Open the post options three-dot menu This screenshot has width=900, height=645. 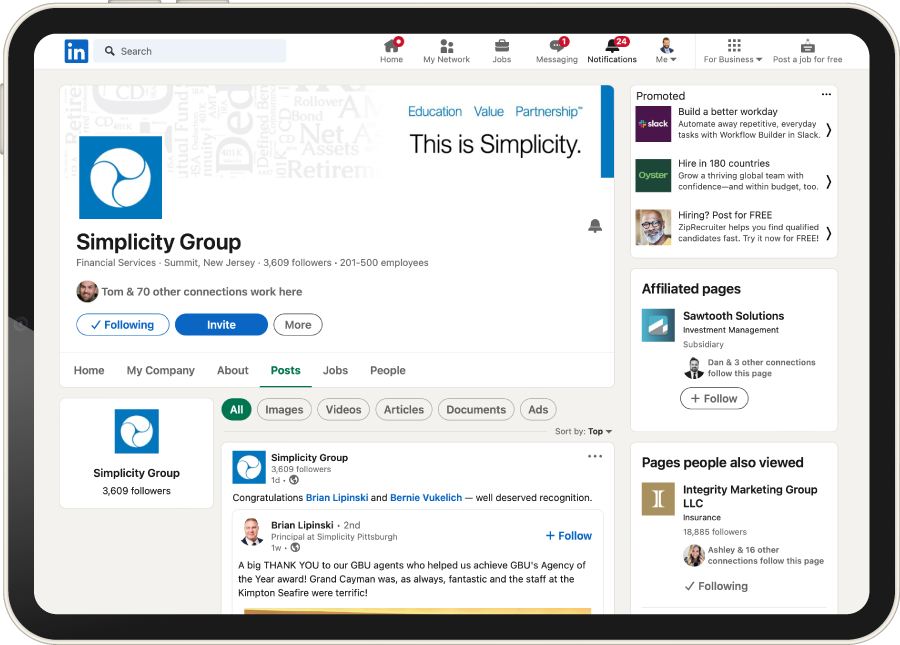[595, 456]
